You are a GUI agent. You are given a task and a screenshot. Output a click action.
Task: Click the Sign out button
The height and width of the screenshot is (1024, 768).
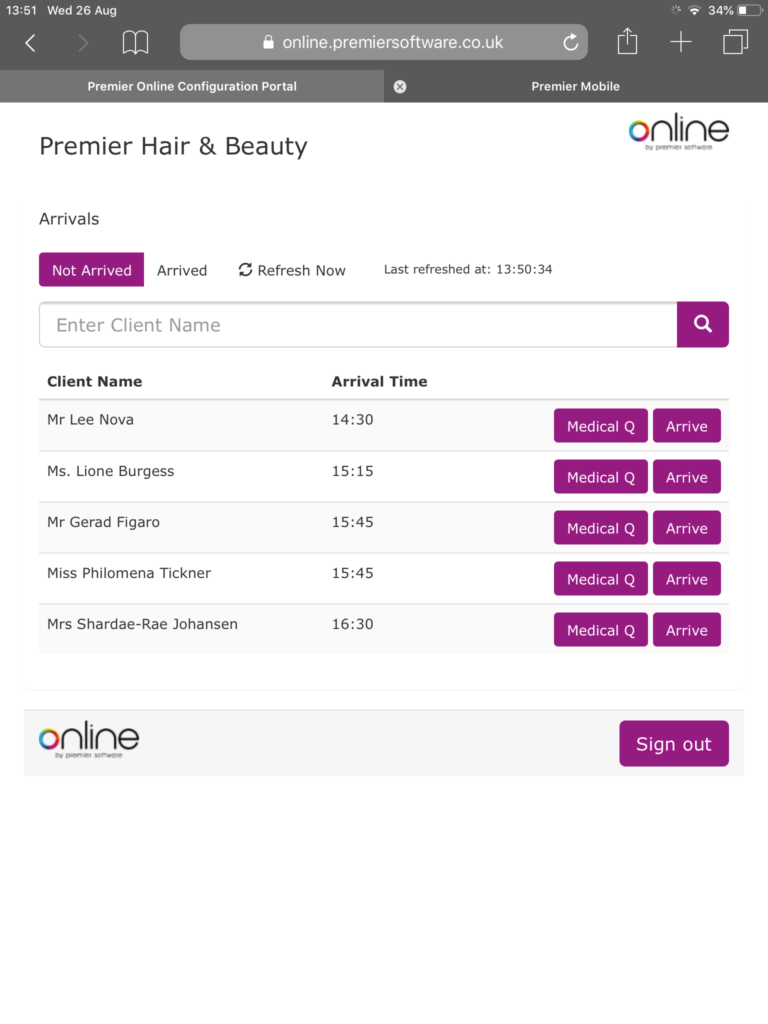coord(674,743)
